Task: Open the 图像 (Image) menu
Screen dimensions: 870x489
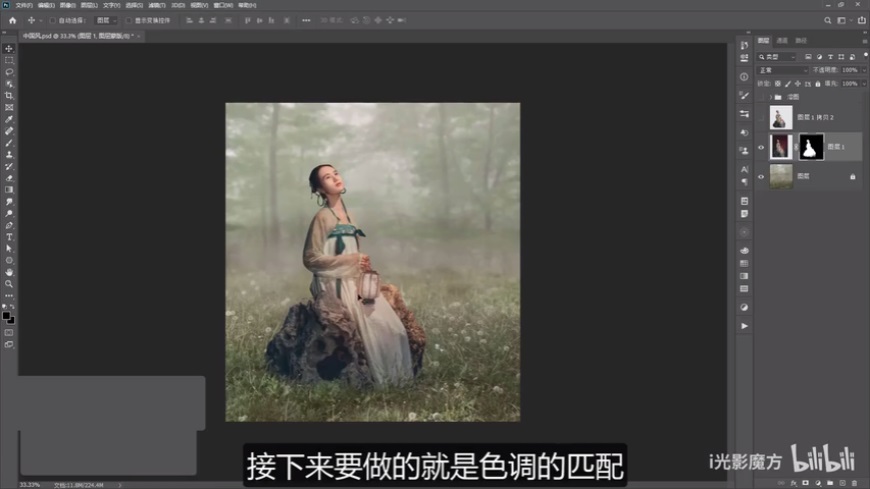Action: (x=67, y=5)
